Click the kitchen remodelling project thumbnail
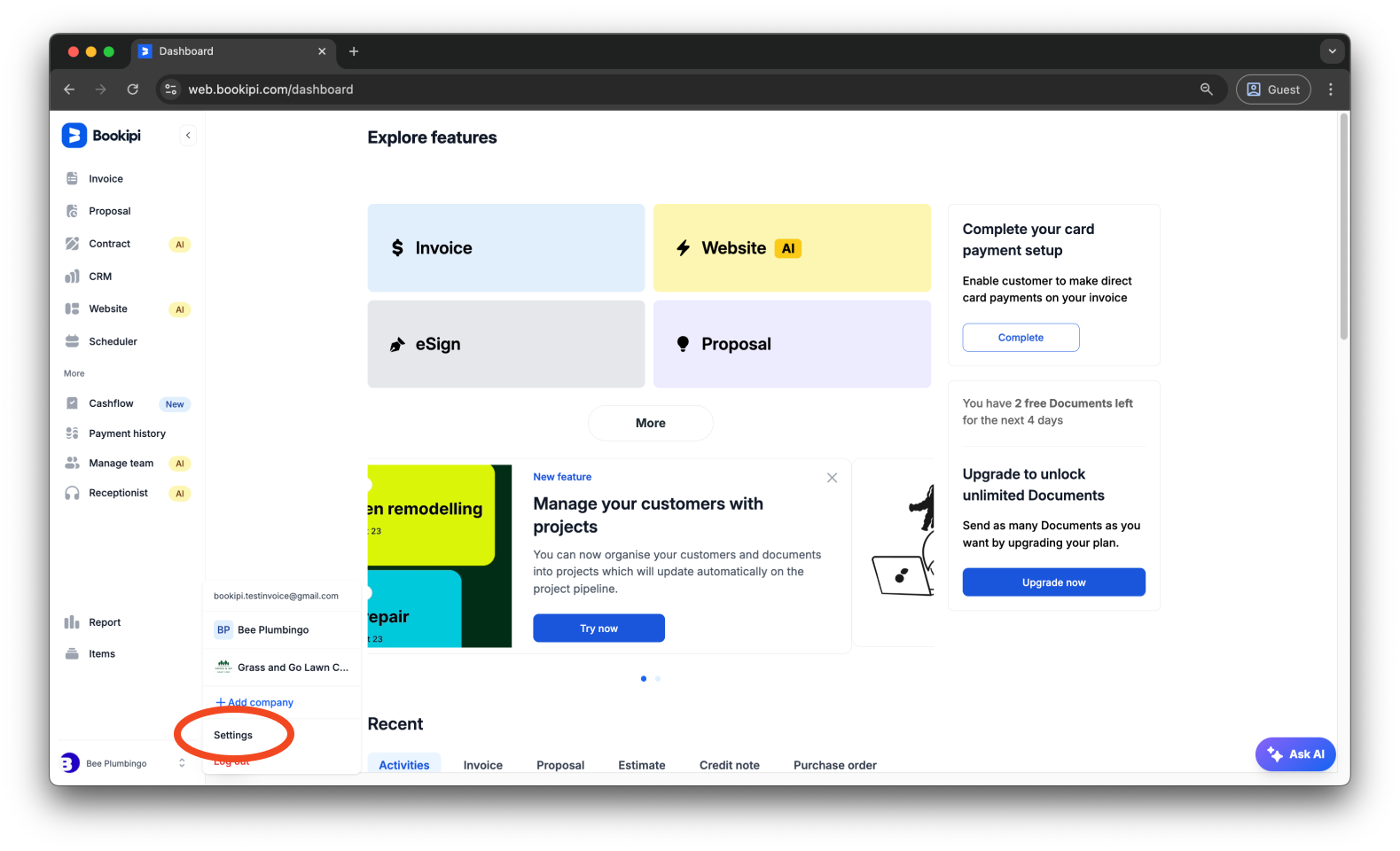The width and height of the screenshot is (1400, 851). 440,556
